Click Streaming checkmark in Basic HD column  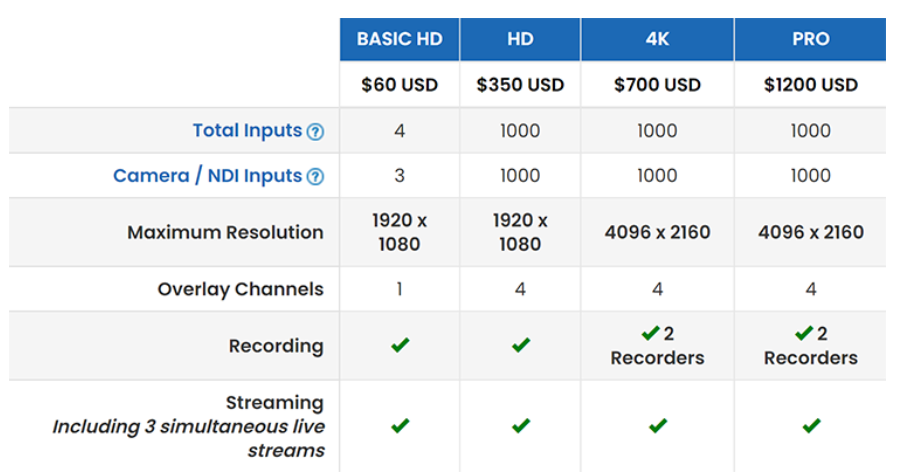400,426
